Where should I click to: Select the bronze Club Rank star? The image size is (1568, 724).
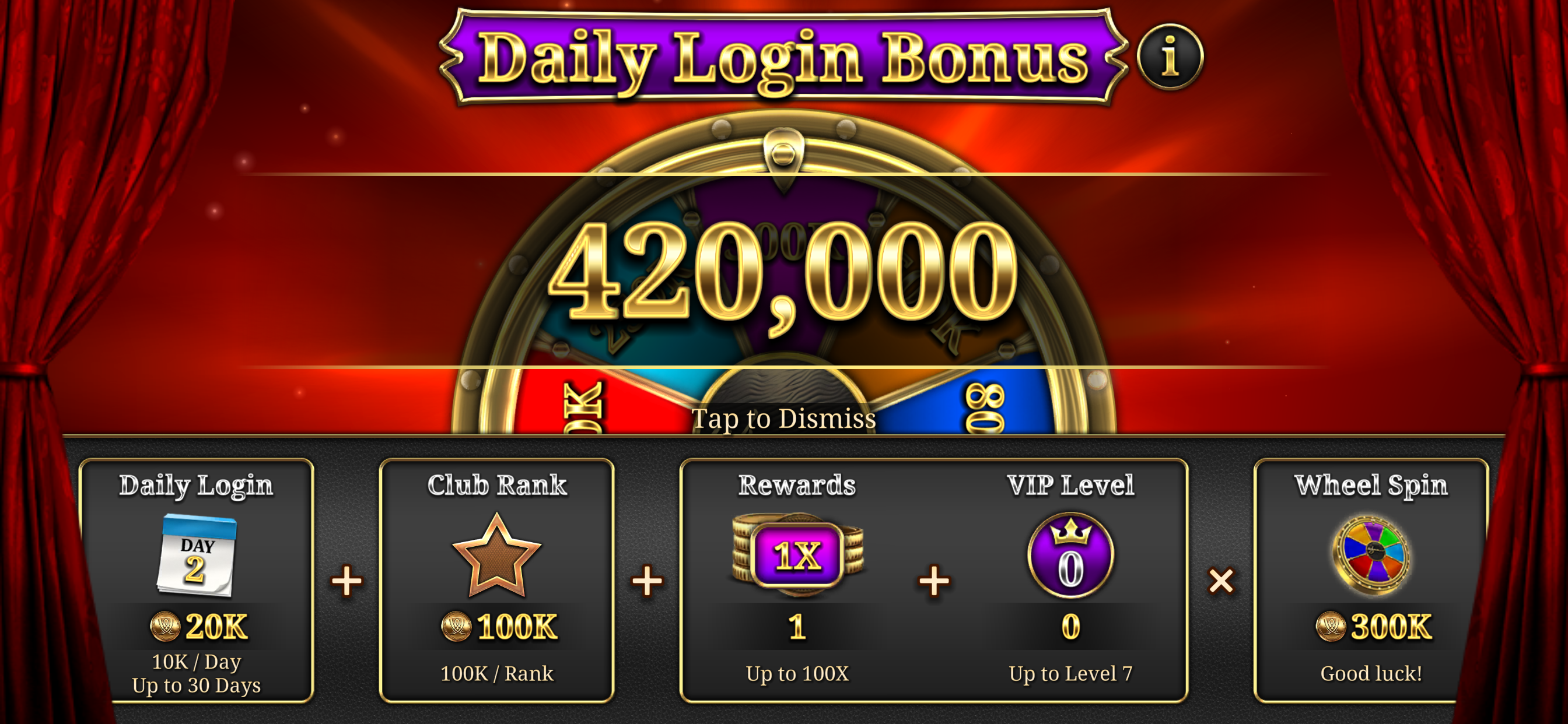click(496, 555)
